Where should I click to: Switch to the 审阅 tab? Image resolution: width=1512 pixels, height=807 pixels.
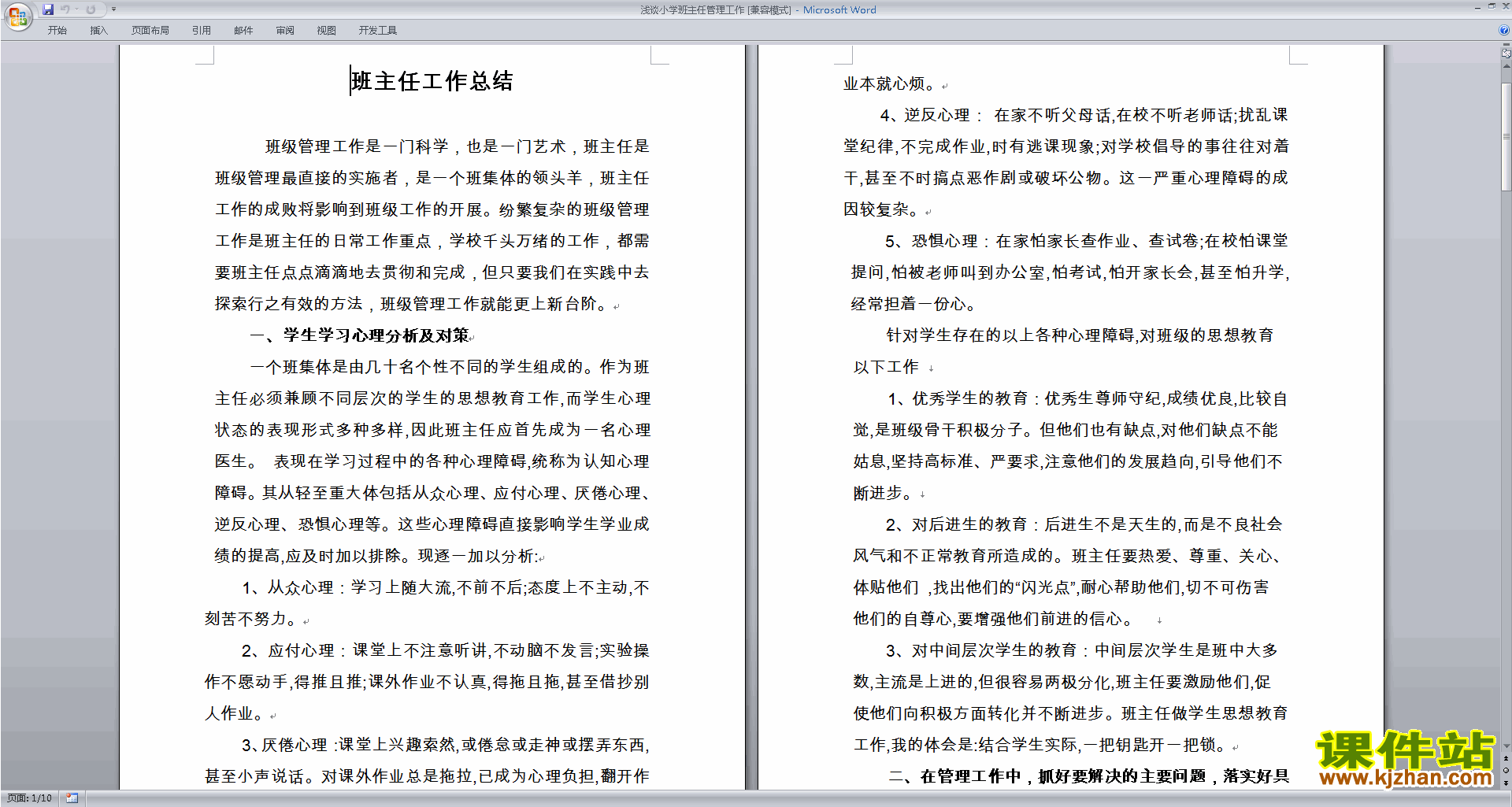pyautogui.click(x=285, y=30)
